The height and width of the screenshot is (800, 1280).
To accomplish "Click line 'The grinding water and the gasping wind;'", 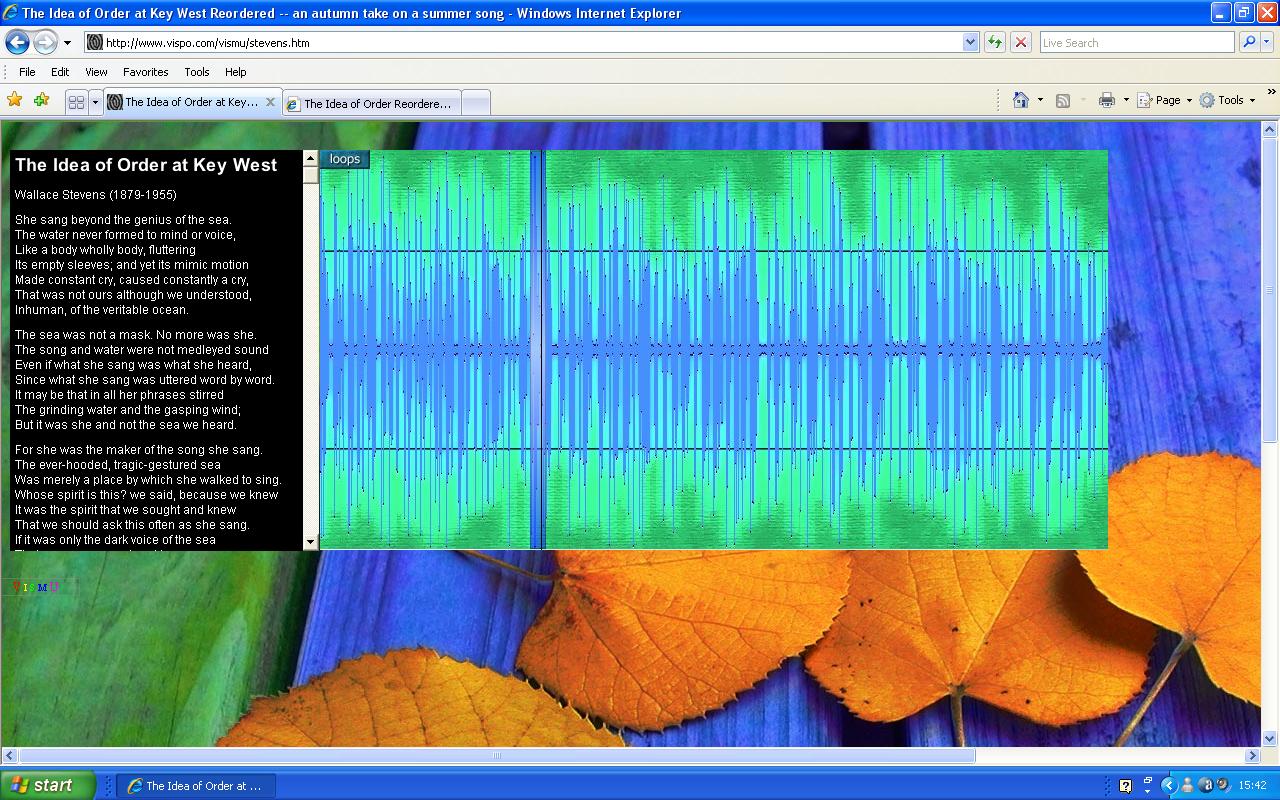I will click(128, 410).
